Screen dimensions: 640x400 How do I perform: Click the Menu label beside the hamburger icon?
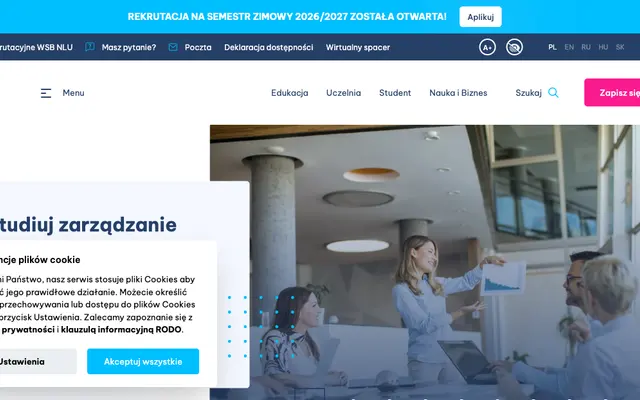click(73, 93)
